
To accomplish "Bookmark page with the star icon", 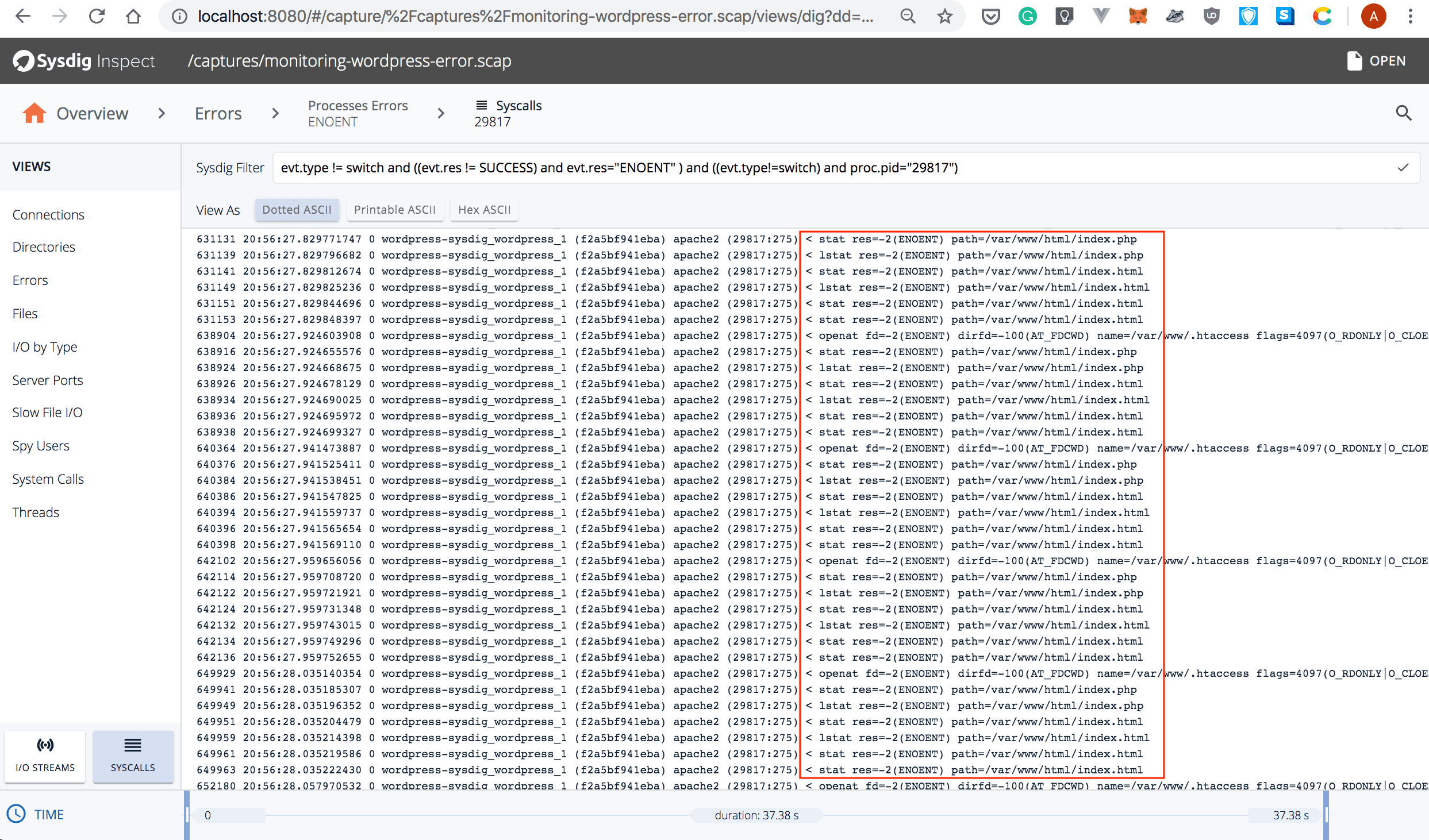I will [x=944, y=17].
